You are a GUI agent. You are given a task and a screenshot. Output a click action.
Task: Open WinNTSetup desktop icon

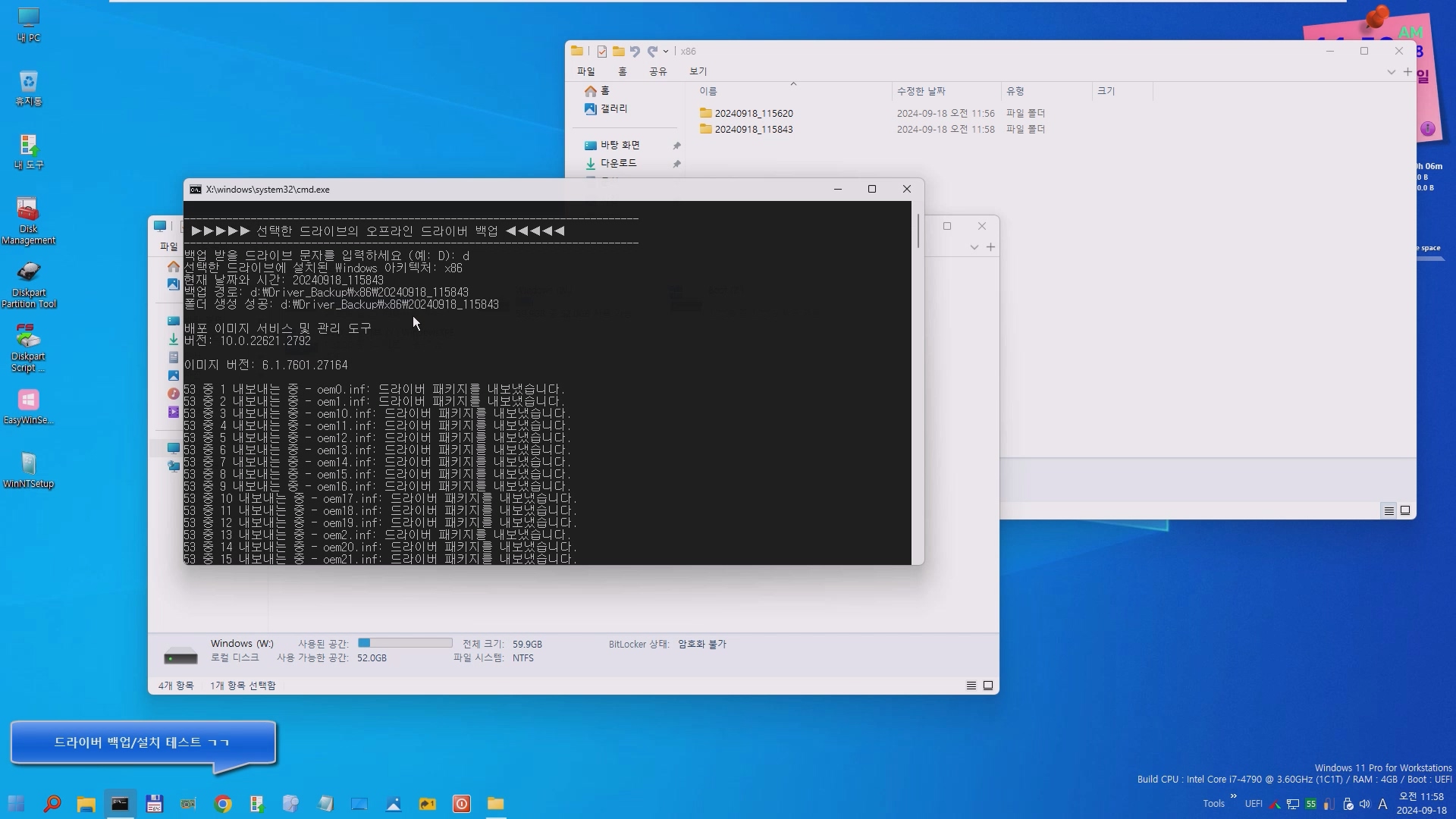point(28,470)
